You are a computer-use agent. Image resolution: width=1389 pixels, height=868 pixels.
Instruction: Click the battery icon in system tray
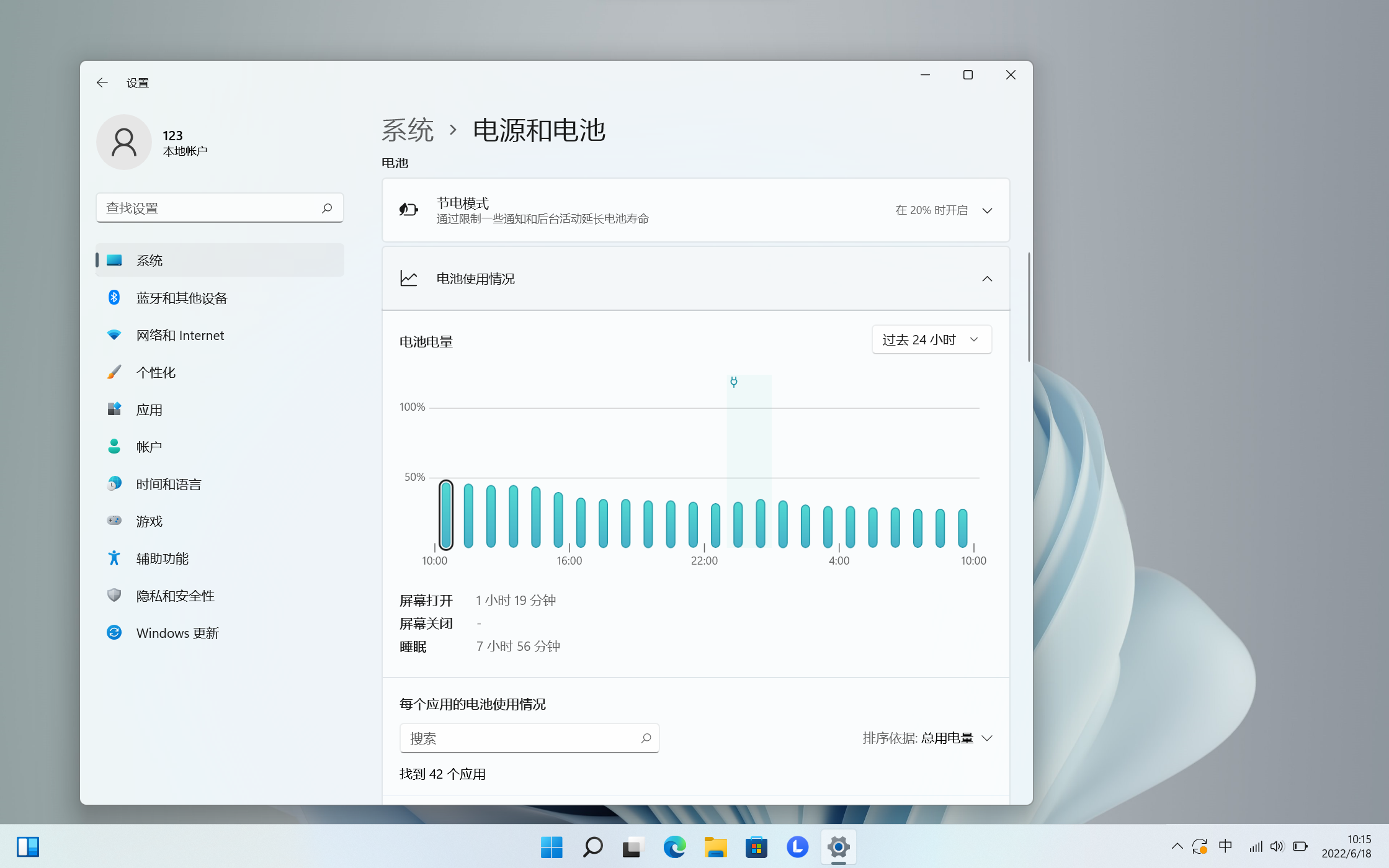[1300, 846]
